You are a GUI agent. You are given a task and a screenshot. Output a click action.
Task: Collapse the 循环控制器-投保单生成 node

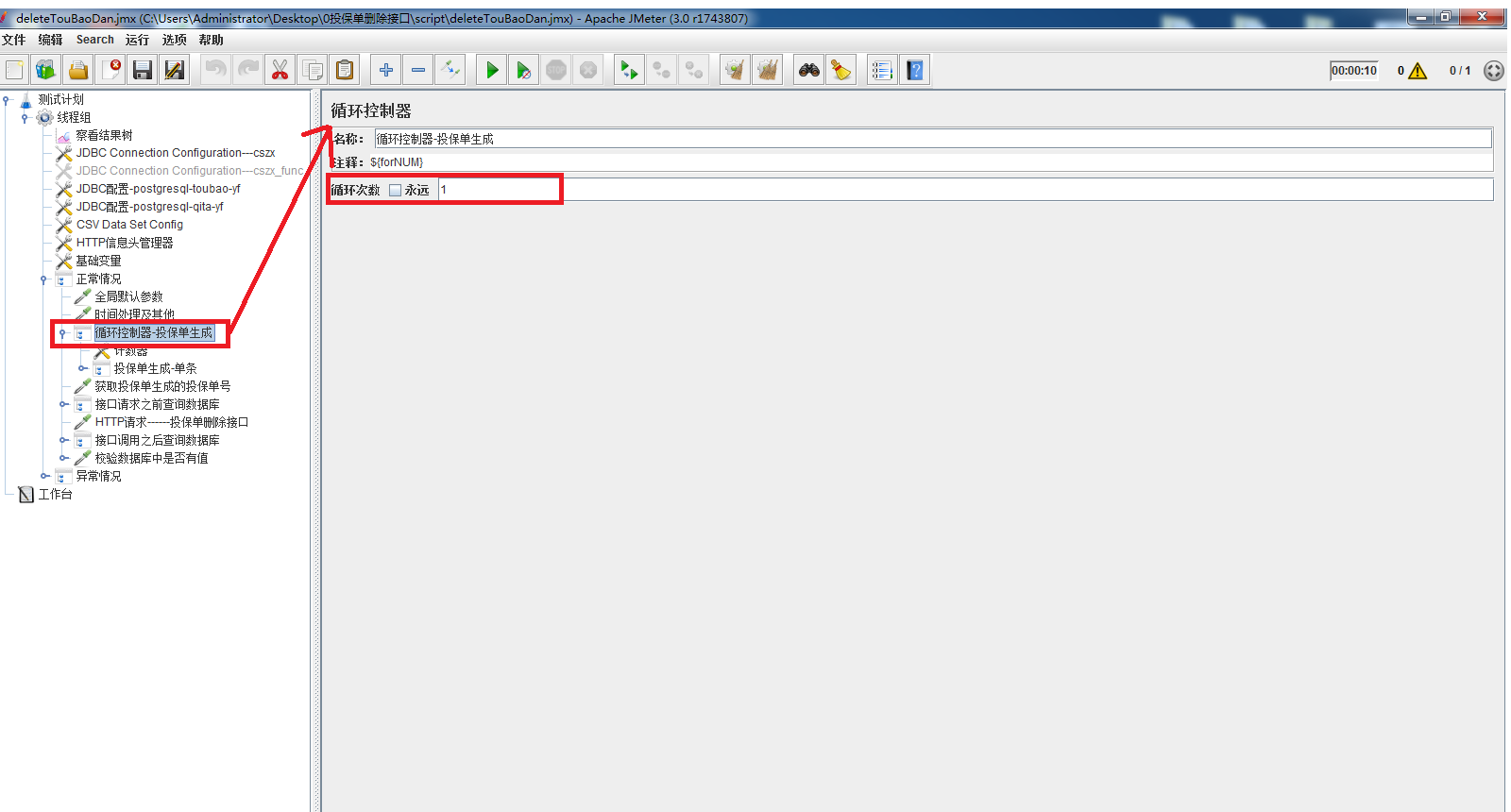click(x=62, y=333)
